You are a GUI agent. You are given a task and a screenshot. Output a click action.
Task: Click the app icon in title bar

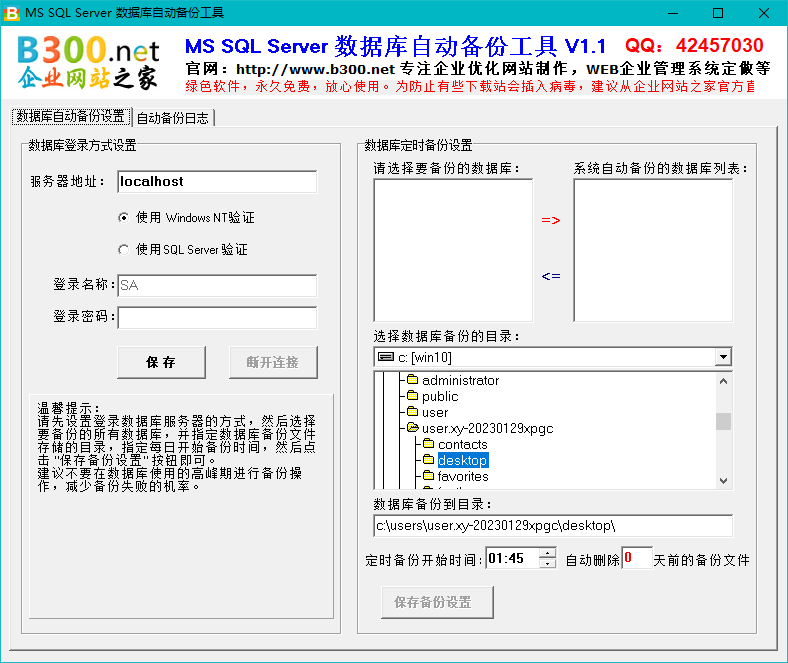coord(12,13)
